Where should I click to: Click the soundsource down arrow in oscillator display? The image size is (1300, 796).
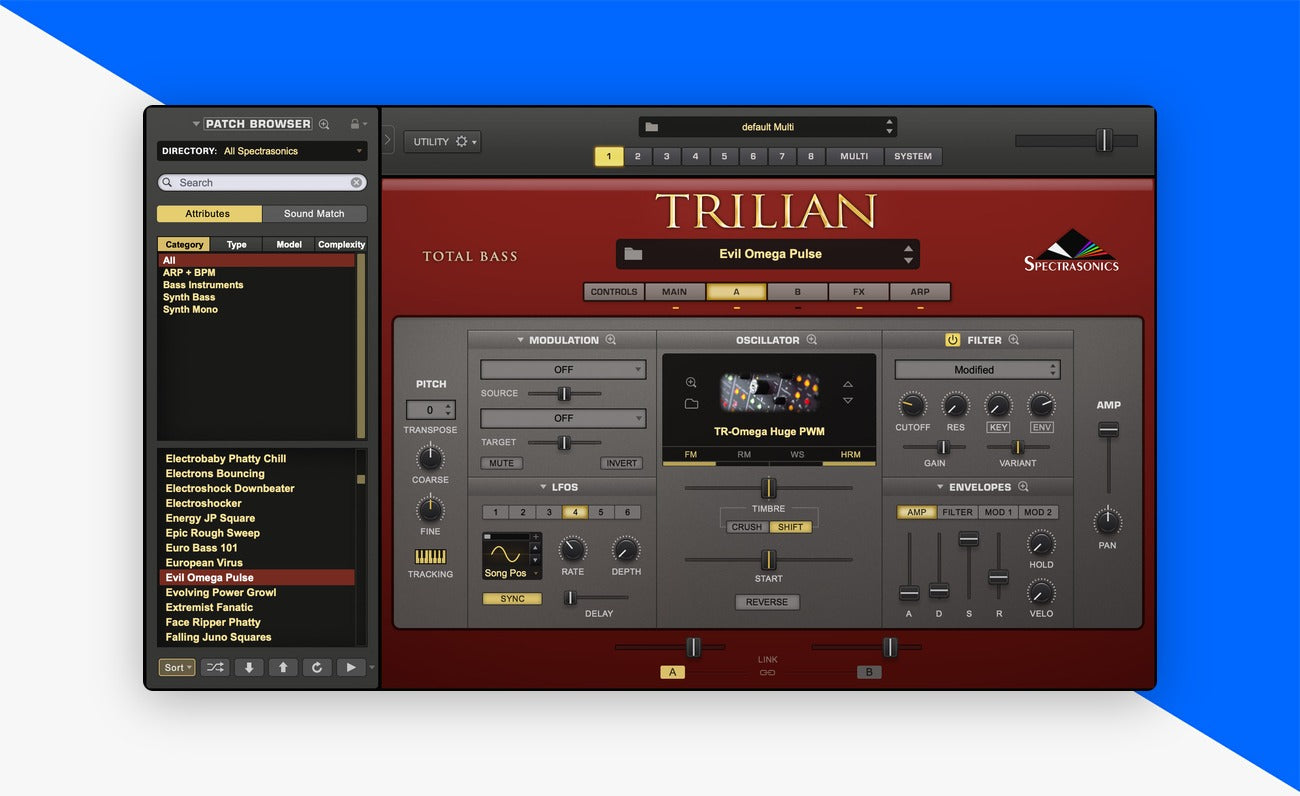pos(848,401)
